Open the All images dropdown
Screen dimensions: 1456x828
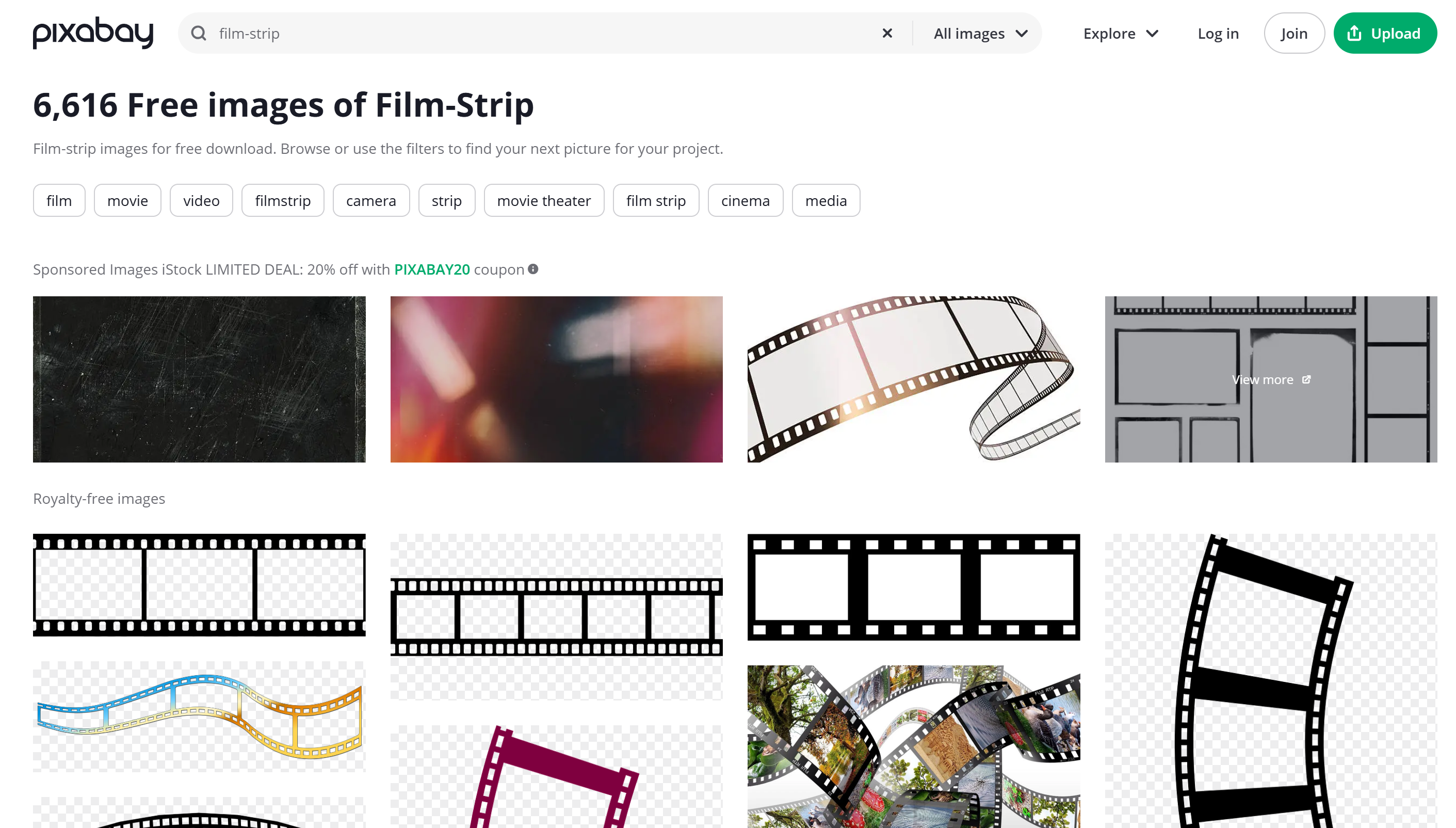tap(979, 33)
